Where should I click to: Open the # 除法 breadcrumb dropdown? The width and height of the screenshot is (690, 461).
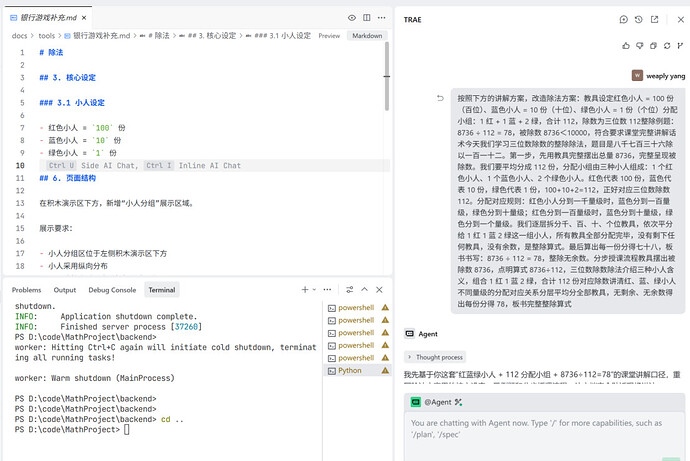click(x=154, y=36)
